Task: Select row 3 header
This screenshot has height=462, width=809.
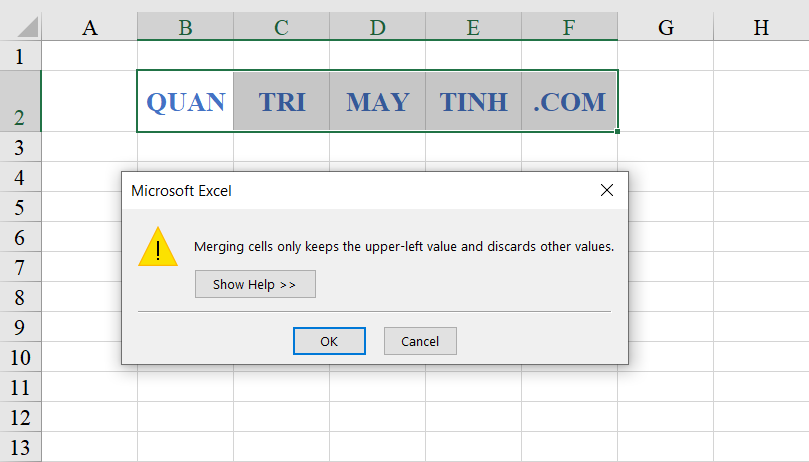Action: [20, 147]
